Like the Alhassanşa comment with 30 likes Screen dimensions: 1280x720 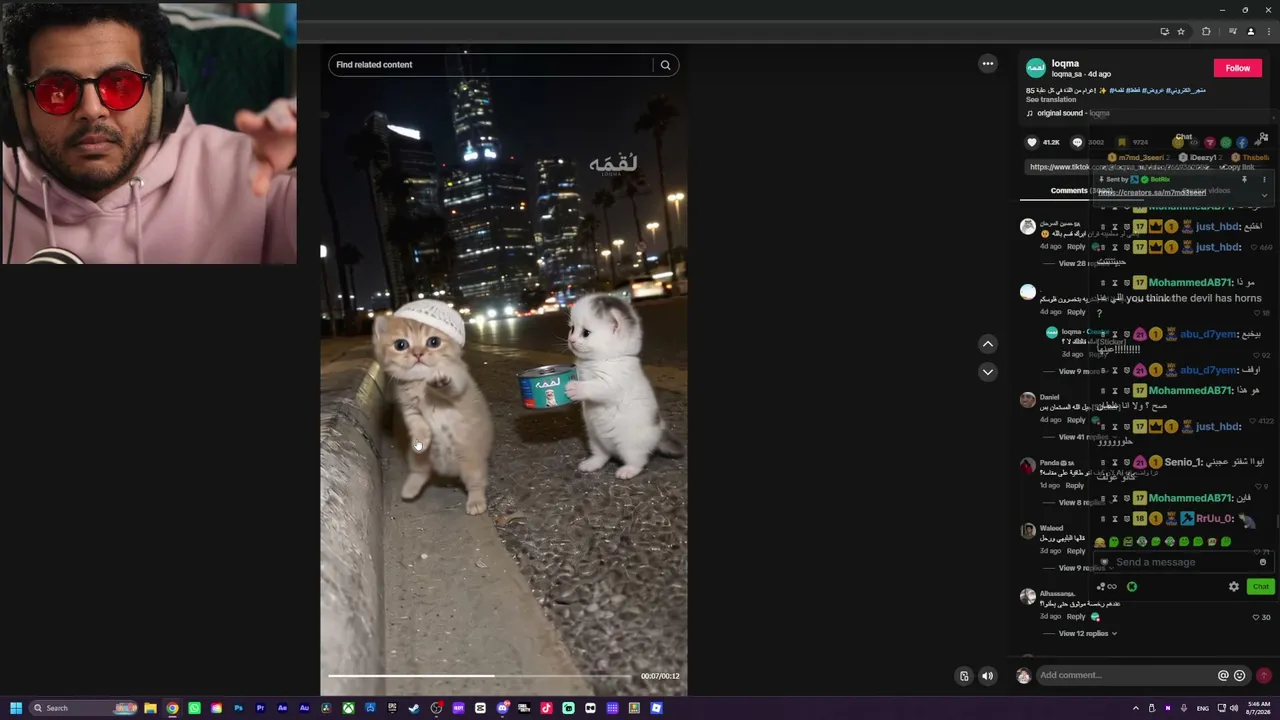pyautogui.click(x=1256, y=617)
